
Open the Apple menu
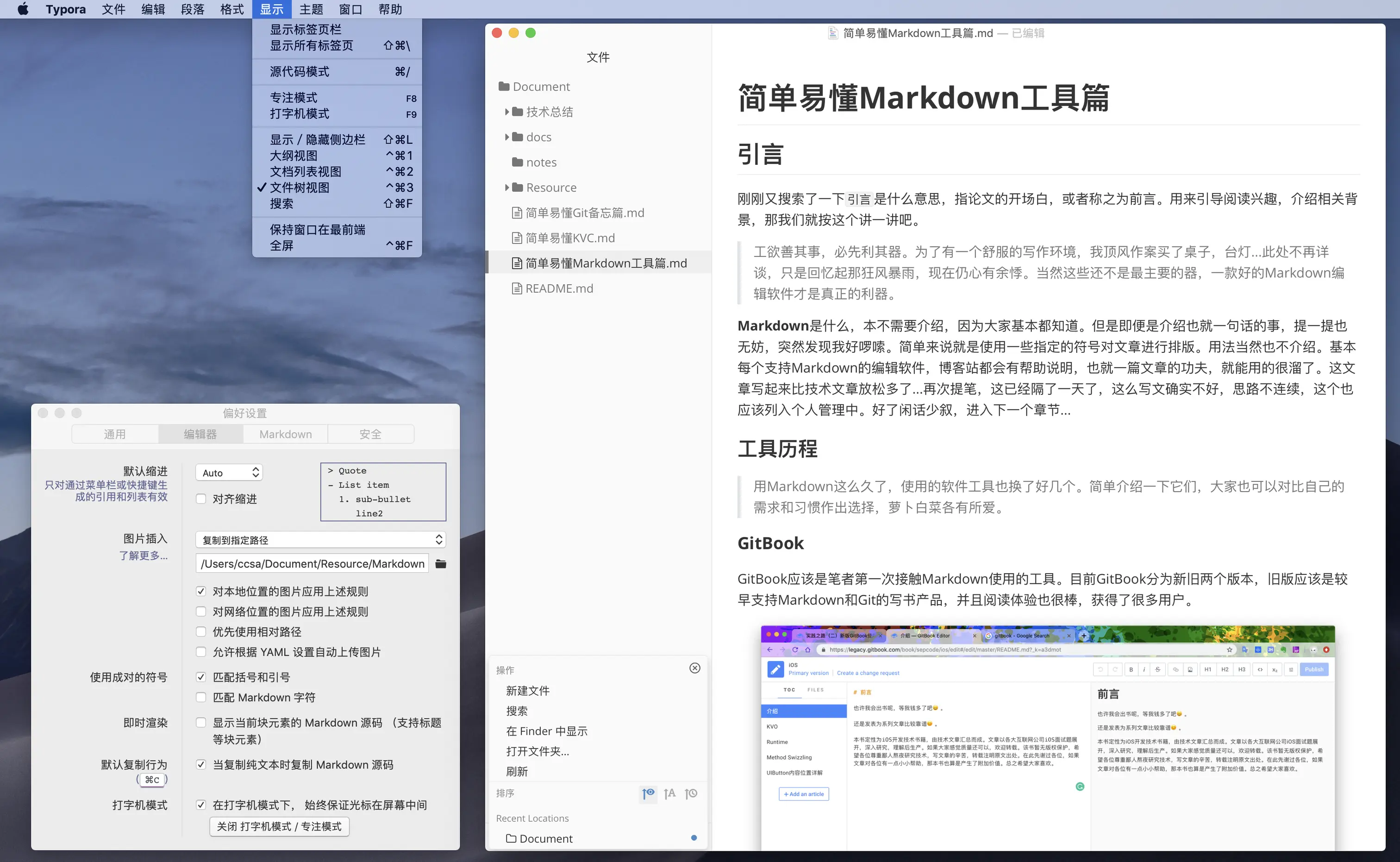23,9
